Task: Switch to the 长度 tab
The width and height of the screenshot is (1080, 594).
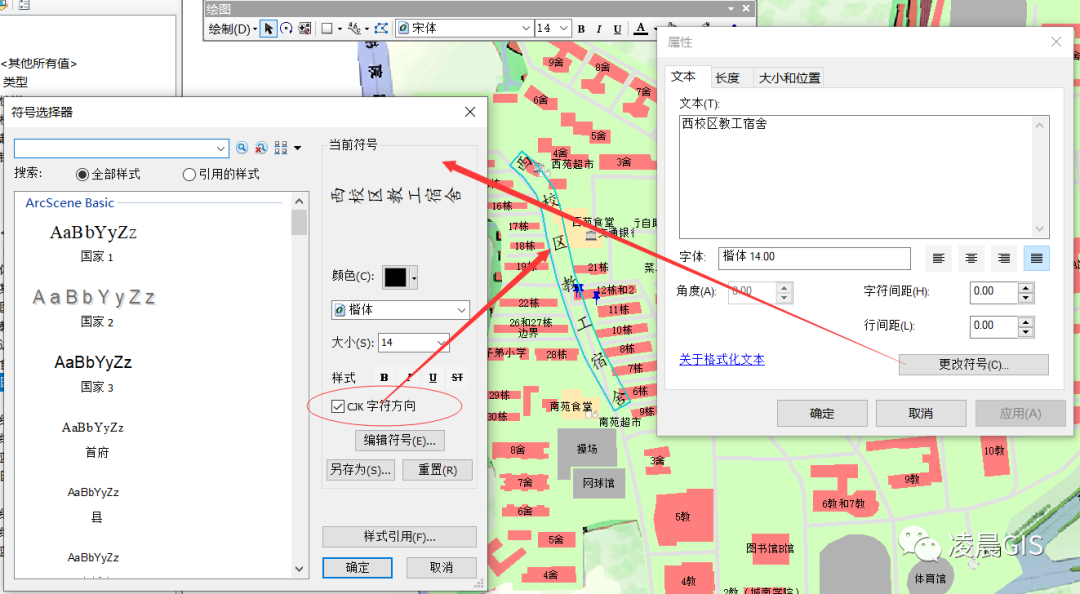Action: pos(727,78)
